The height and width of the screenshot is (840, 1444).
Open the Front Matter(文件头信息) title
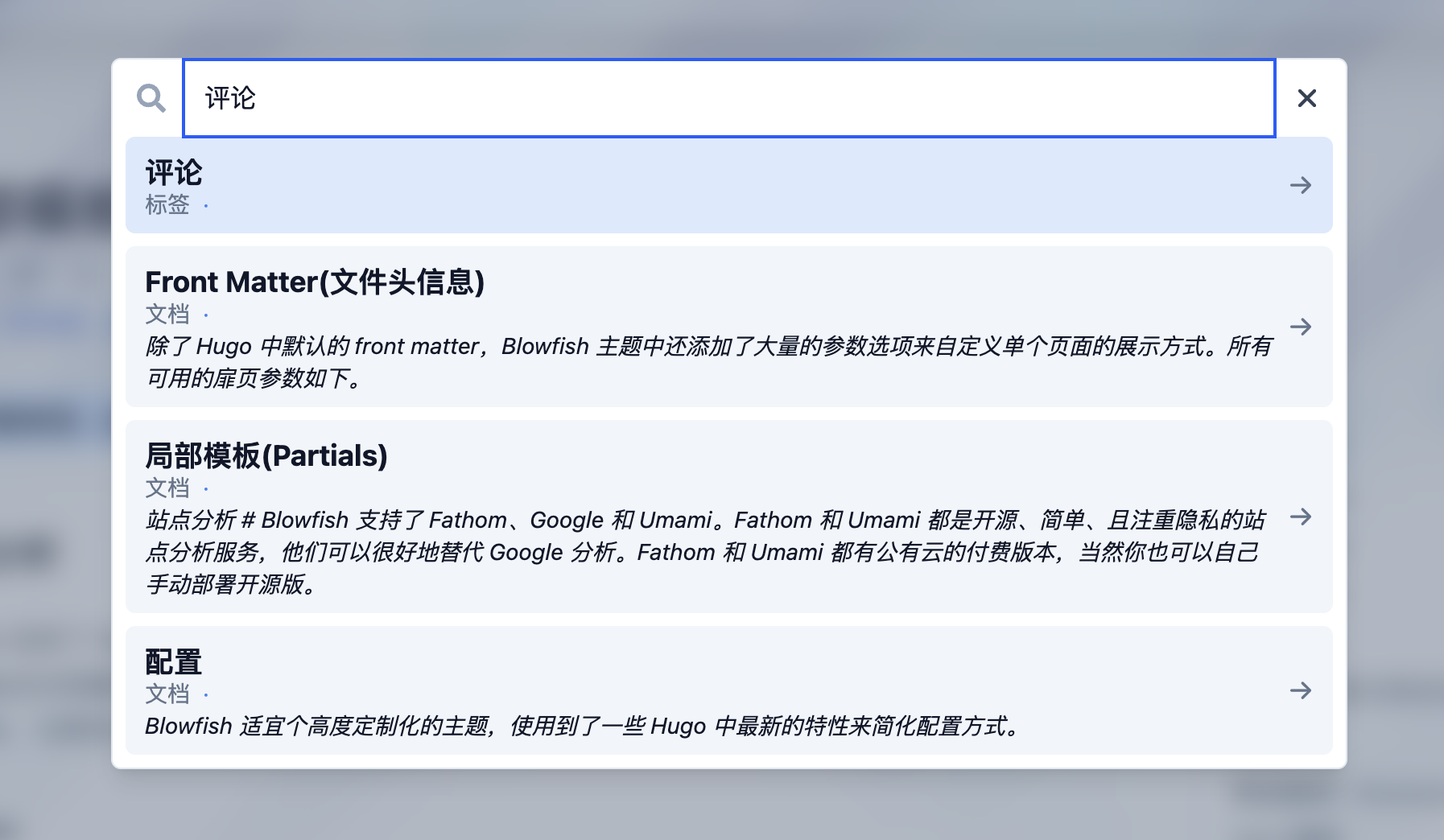314,282
